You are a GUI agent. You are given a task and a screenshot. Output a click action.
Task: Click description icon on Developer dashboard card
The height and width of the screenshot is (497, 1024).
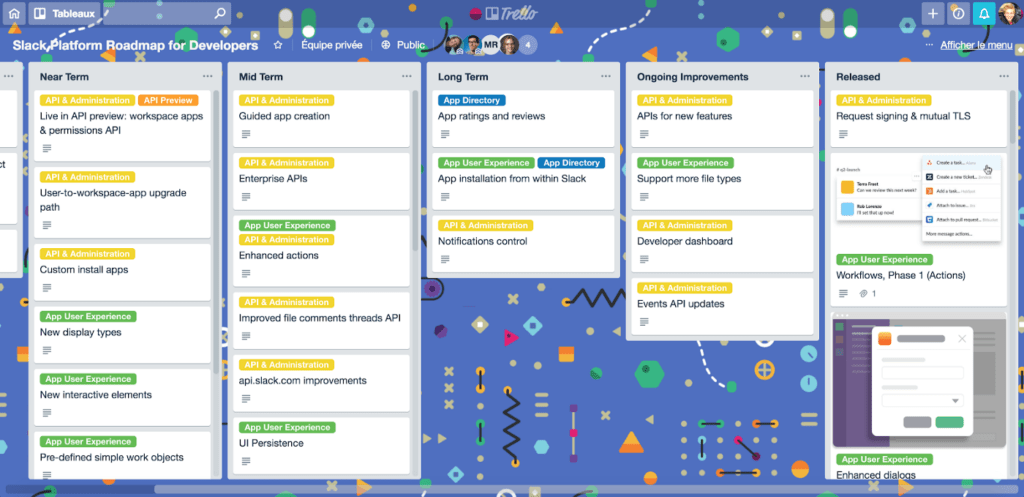point(644,259)
